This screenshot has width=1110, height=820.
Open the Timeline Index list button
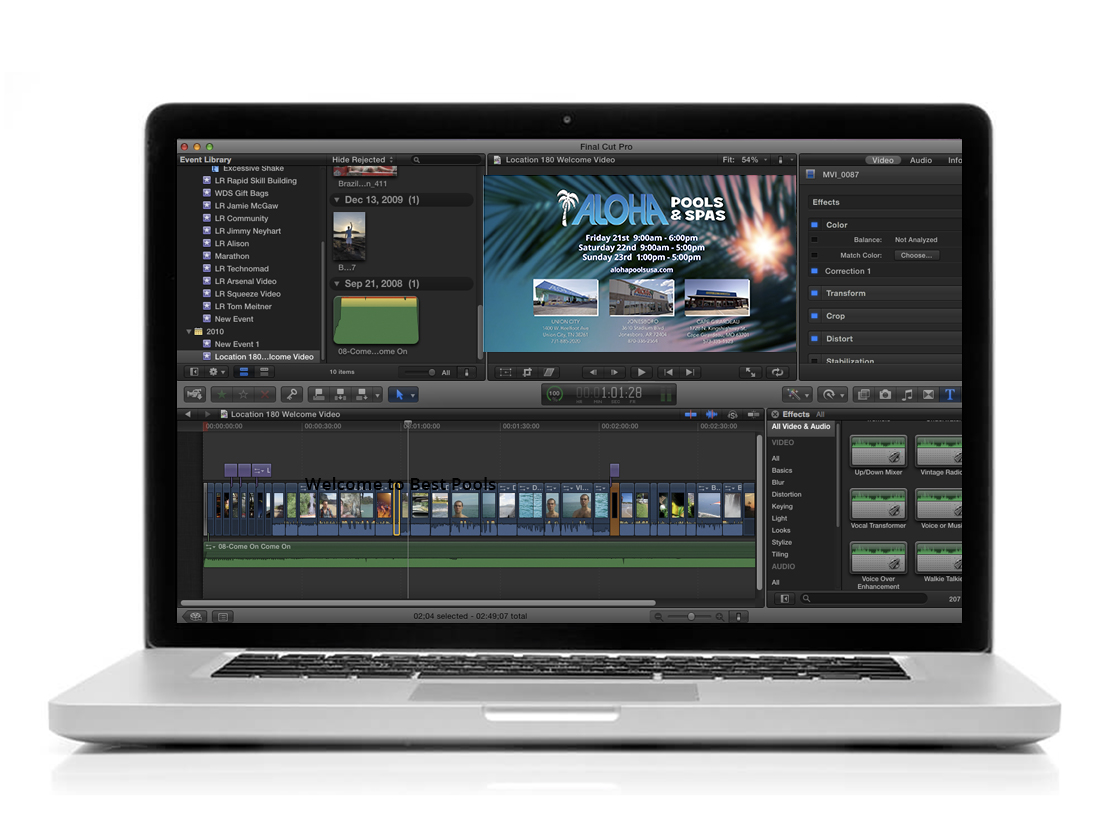(x=223, y=617)
